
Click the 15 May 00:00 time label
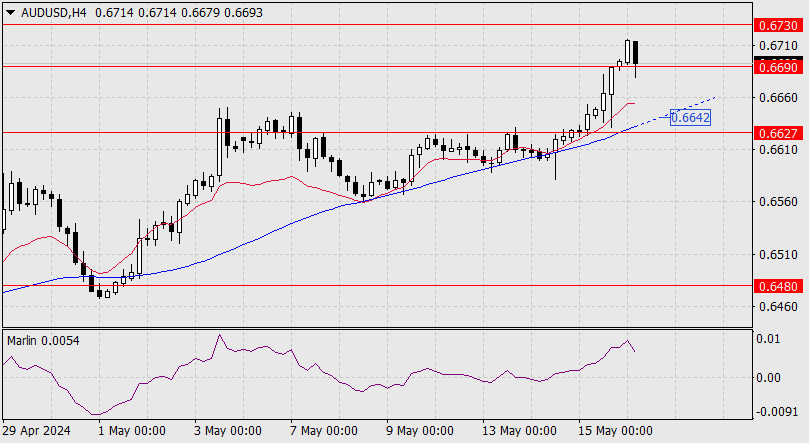pyautogui.click(x=615, y=431)
